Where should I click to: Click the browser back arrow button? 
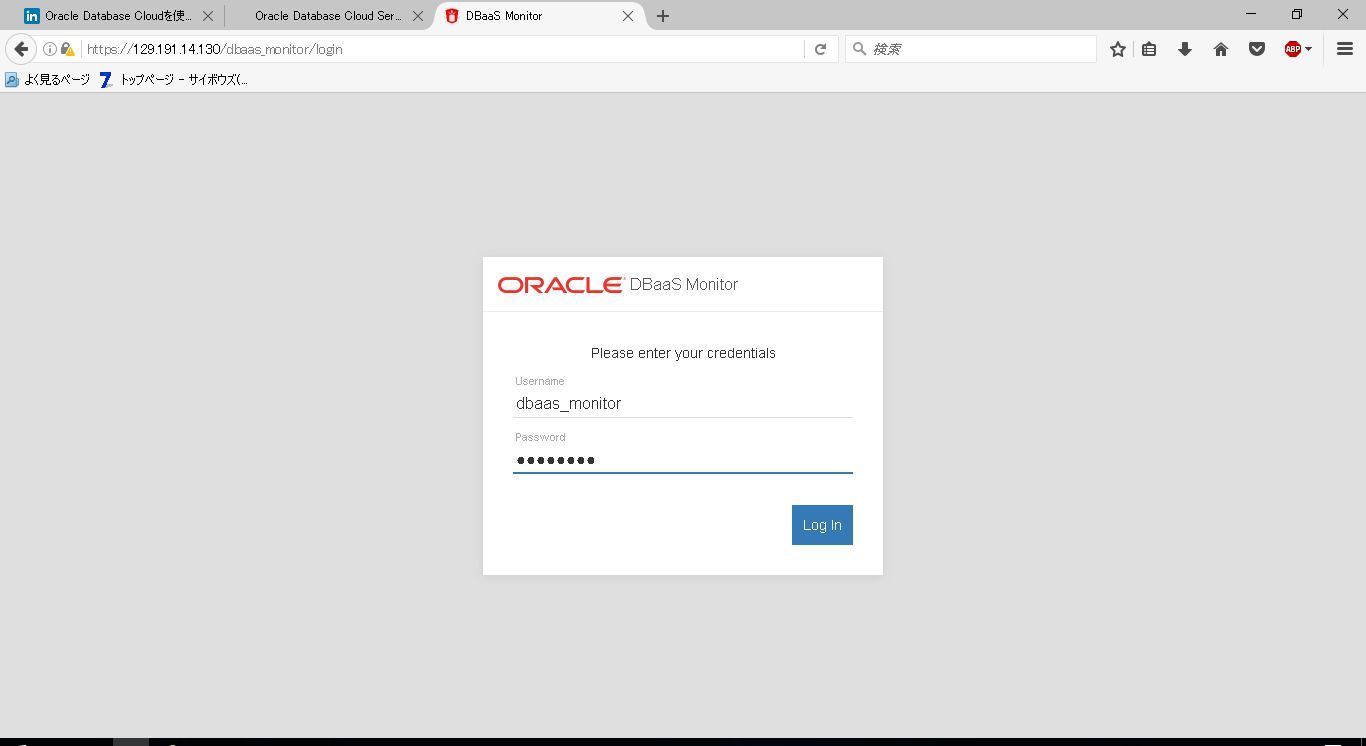(21, 49)
